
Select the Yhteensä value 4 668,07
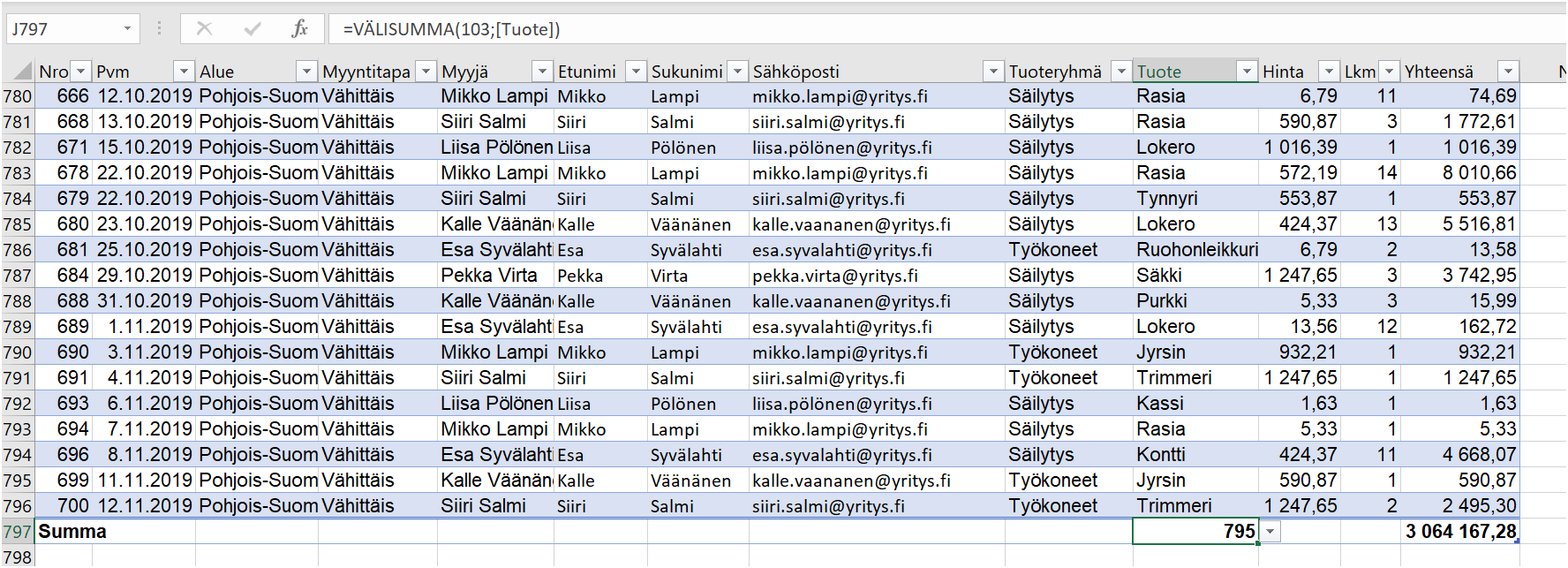click(x=1459, y=455)
